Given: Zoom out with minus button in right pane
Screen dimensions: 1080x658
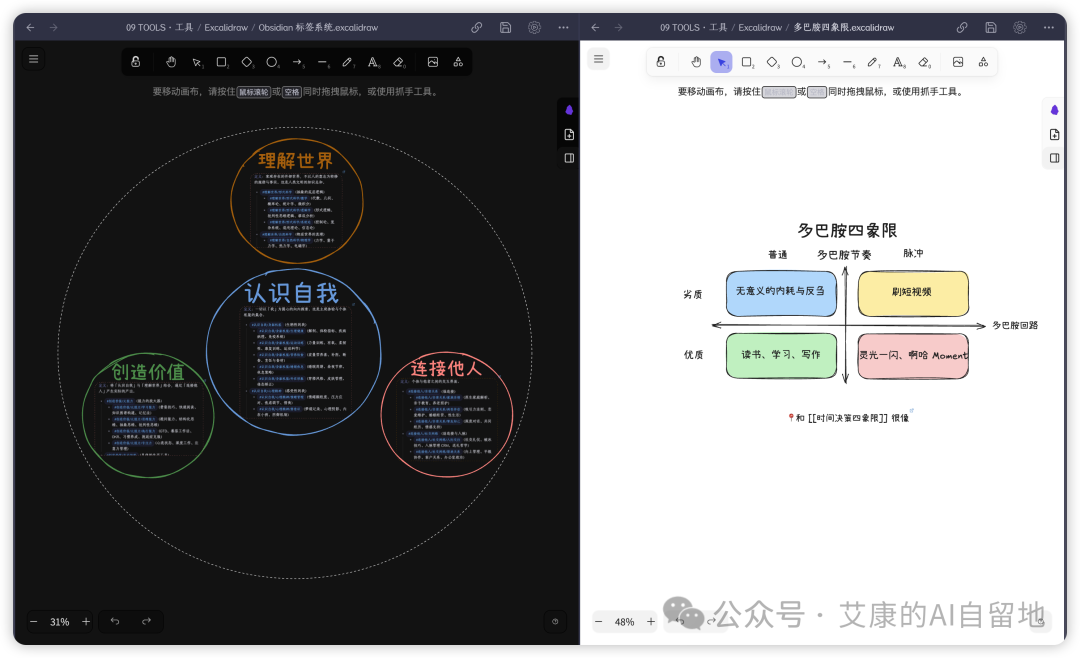Looking at the screenshot, I should click(x=599, y=621).
